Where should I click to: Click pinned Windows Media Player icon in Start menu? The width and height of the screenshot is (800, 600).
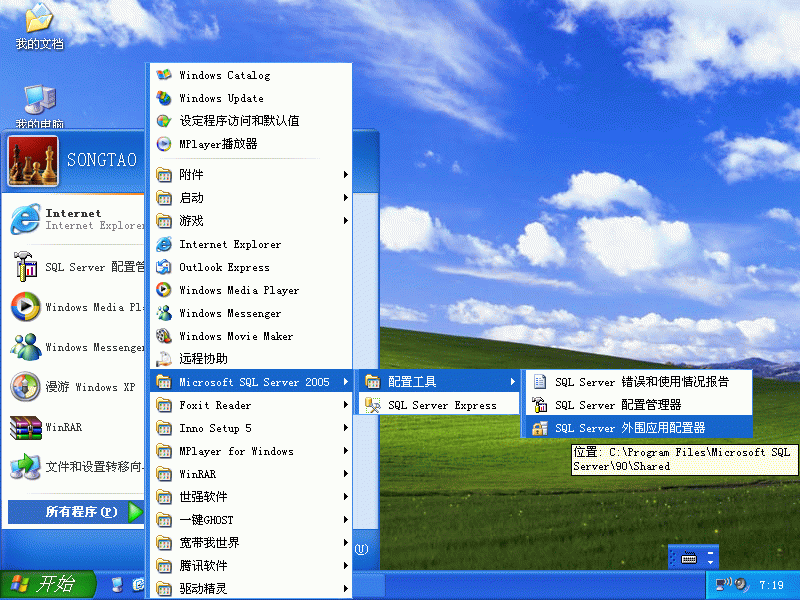[25, 307]
